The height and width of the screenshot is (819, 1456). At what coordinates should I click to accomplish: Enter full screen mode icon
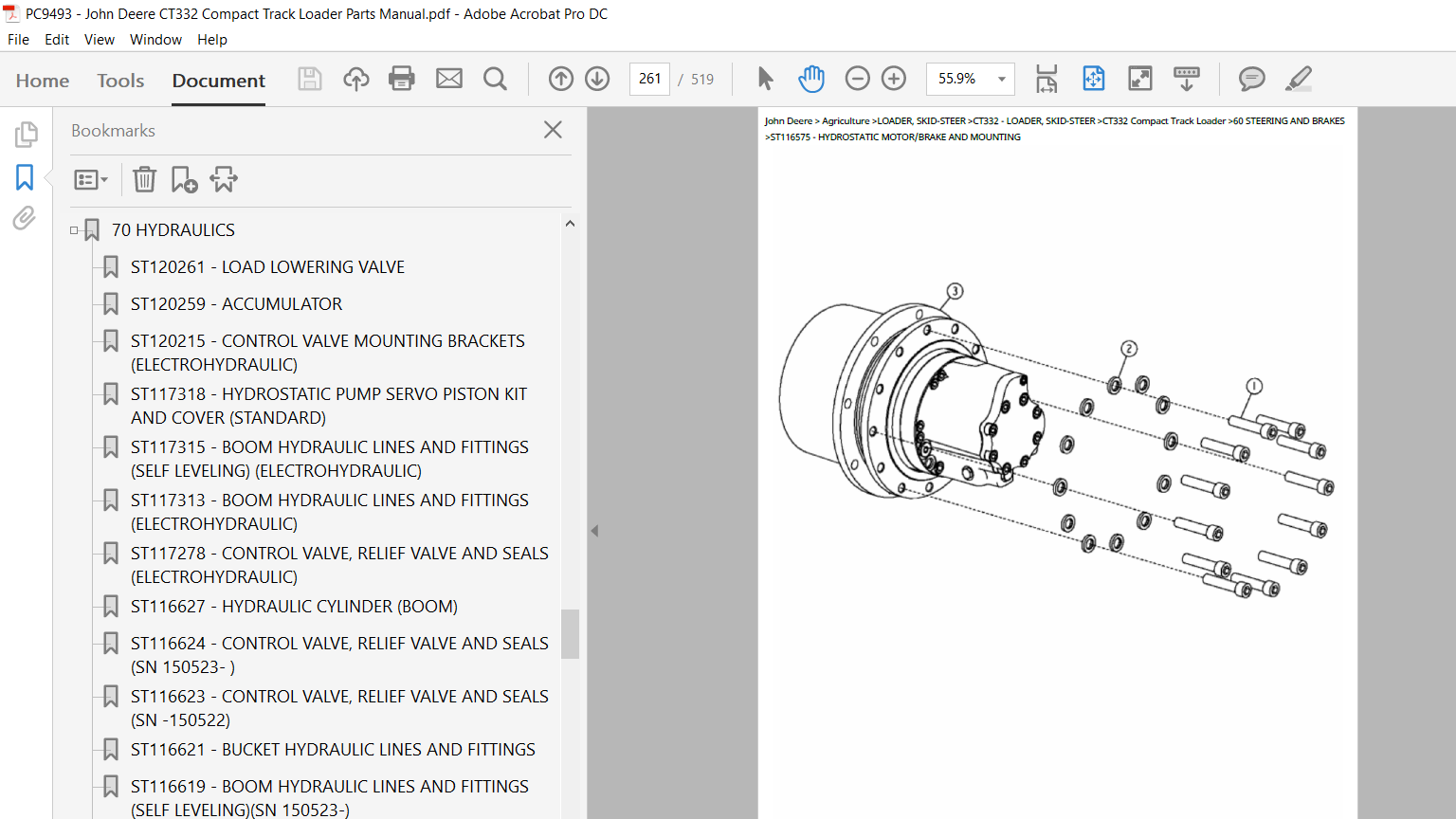pyautogui.click(x=1140, y=79)
